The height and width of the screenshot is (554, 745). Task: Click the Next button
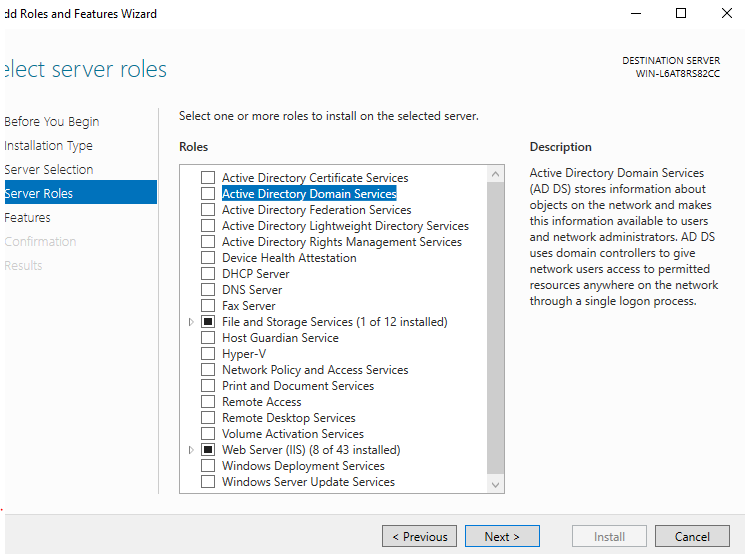coord(502,536)
